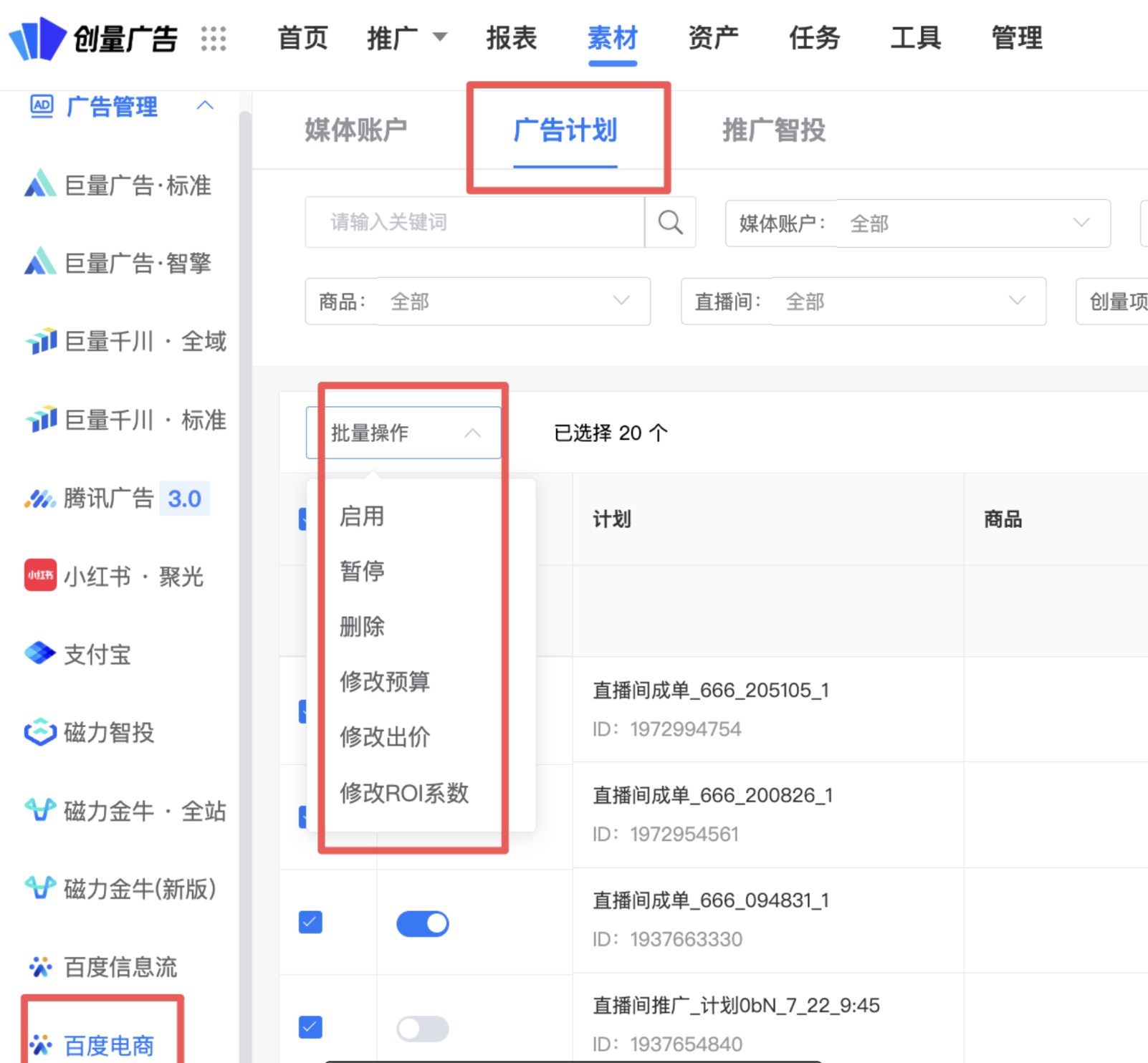Open 巨量千川·标准 platform
The width and height of the screenshot is (1148, 1063).
(125, 419)
